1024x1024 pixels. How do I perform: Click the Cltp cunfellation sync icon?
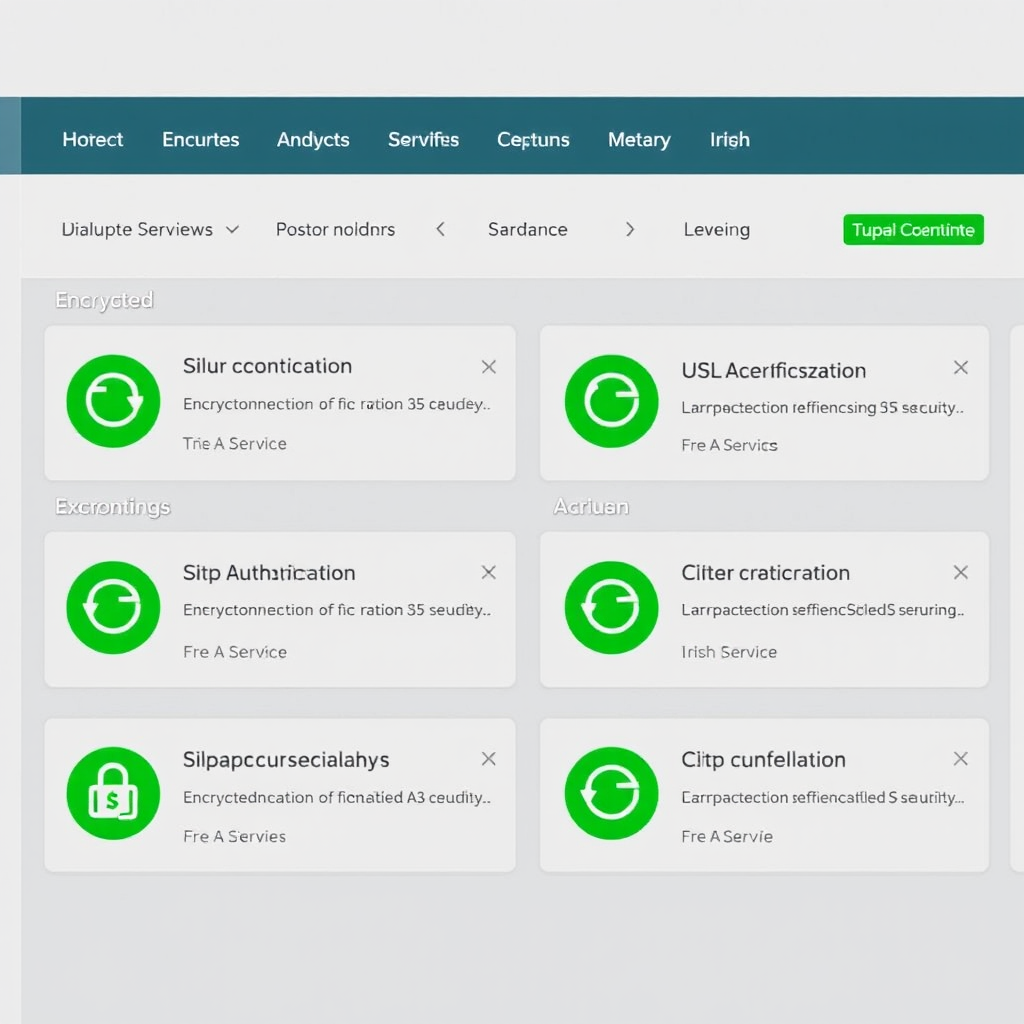tap(611, 793)
